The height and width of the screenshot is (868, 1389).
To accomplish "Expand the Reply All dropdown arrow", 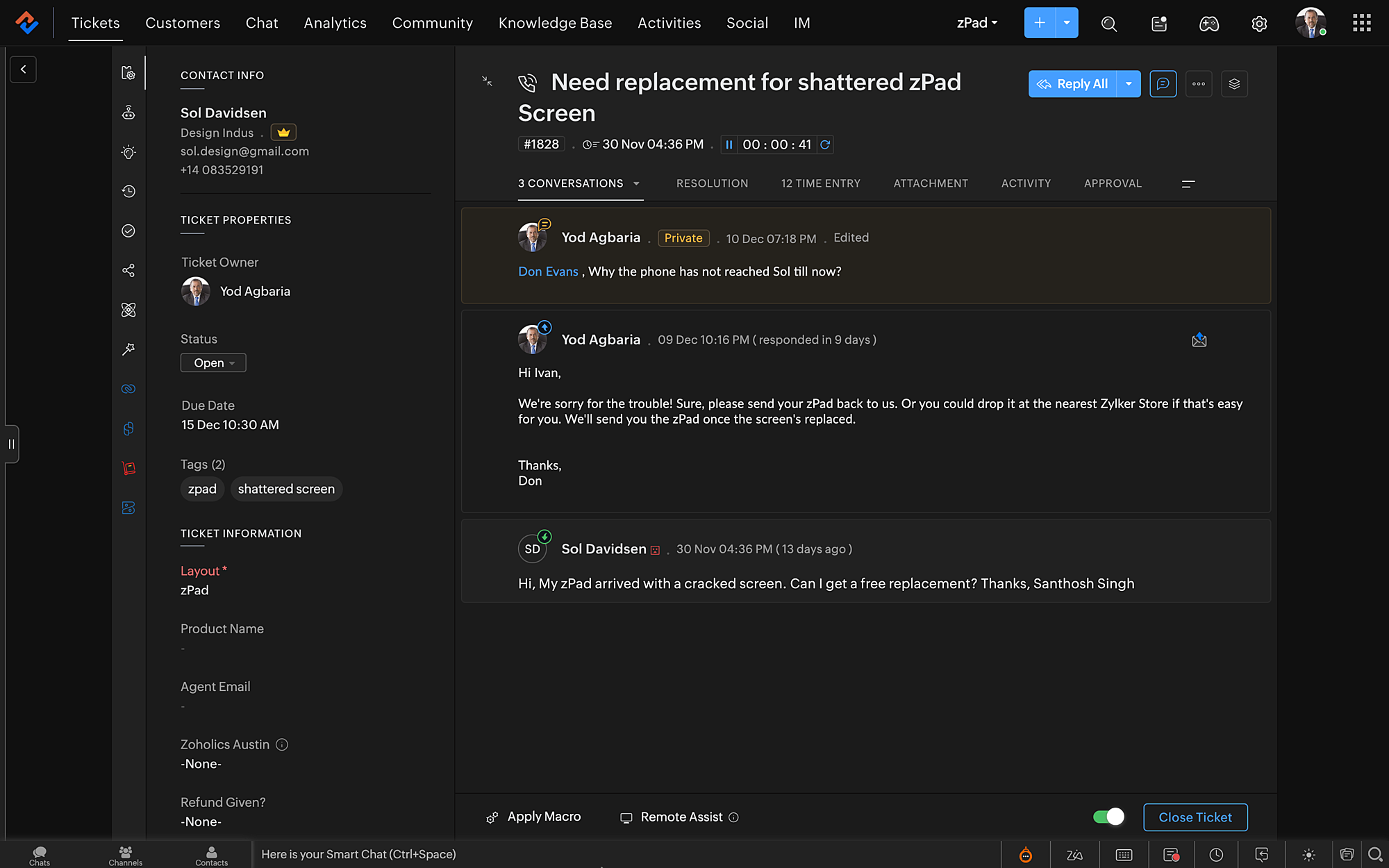I will point(1129,84).
